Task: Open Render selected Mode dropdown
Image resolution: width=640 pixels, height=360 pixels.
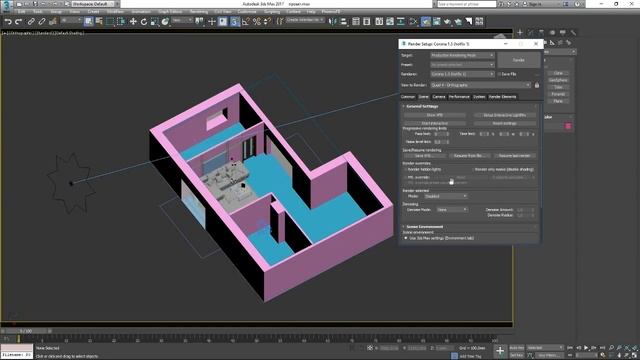Action: (x=446, y=196)
